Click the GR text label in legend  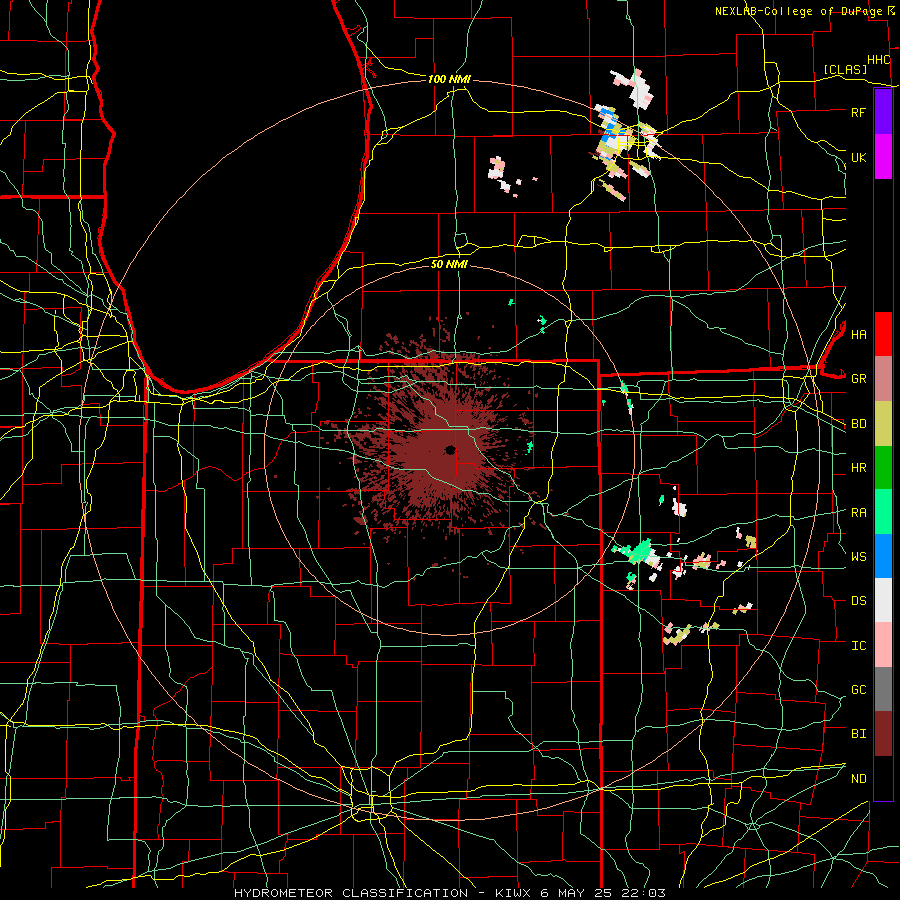(x=858, y=379)
